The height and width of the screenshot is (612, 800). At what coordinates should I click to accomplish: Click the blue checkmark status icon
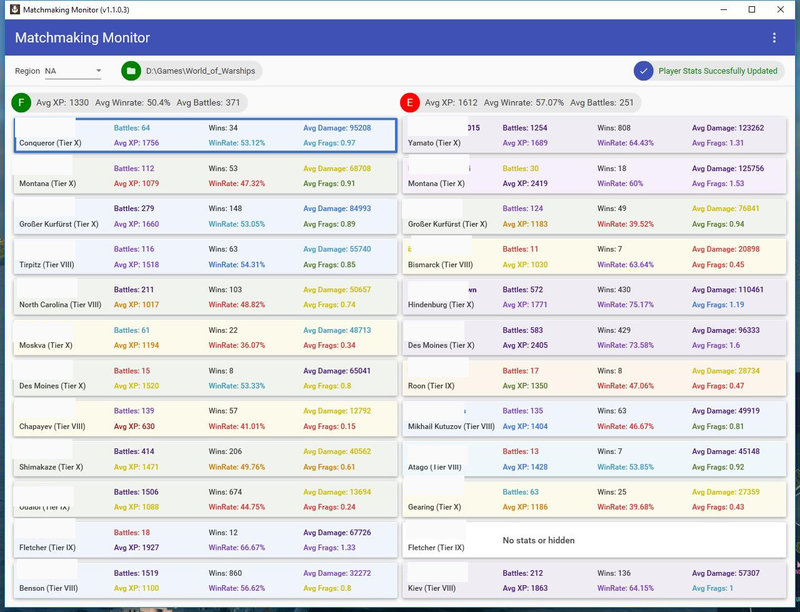pos(644,71)
